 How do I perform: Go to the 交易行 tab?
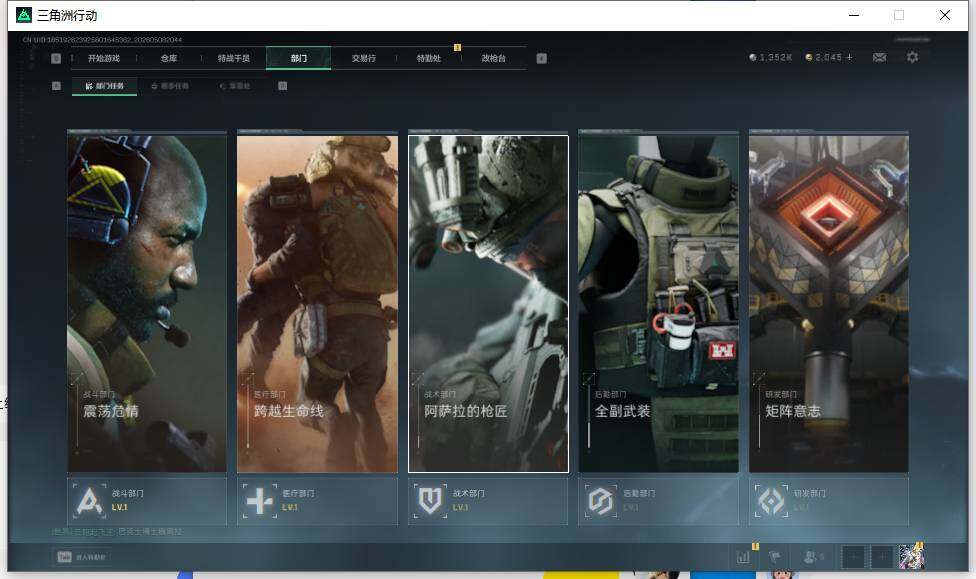[x=364, y=58]
